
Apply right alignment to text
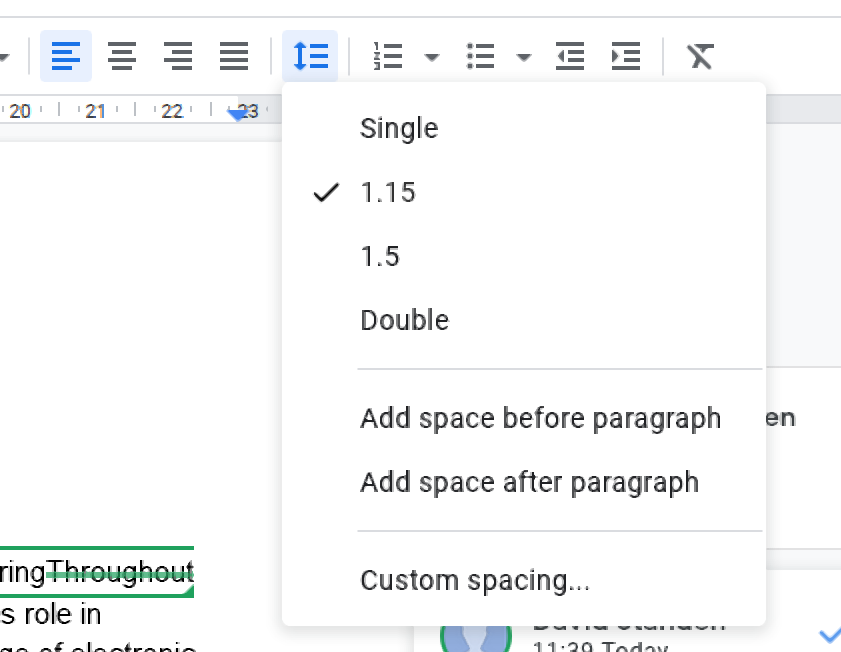pos(178,57)
